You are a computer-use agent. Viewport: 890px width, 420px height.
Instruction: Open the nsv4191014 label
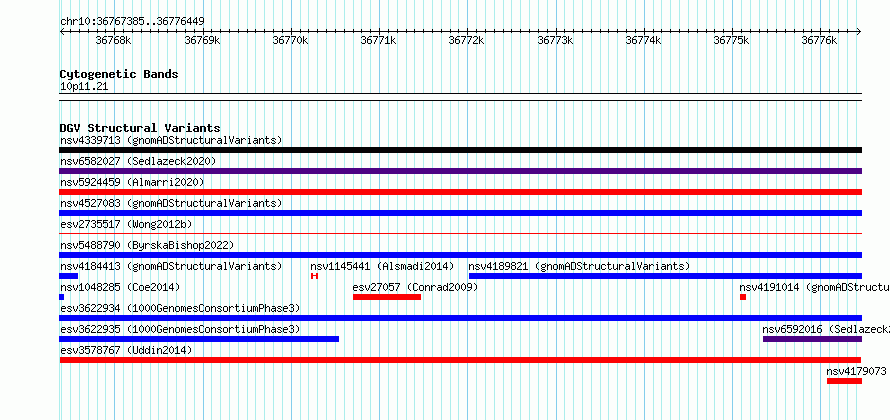click(815, 287)
